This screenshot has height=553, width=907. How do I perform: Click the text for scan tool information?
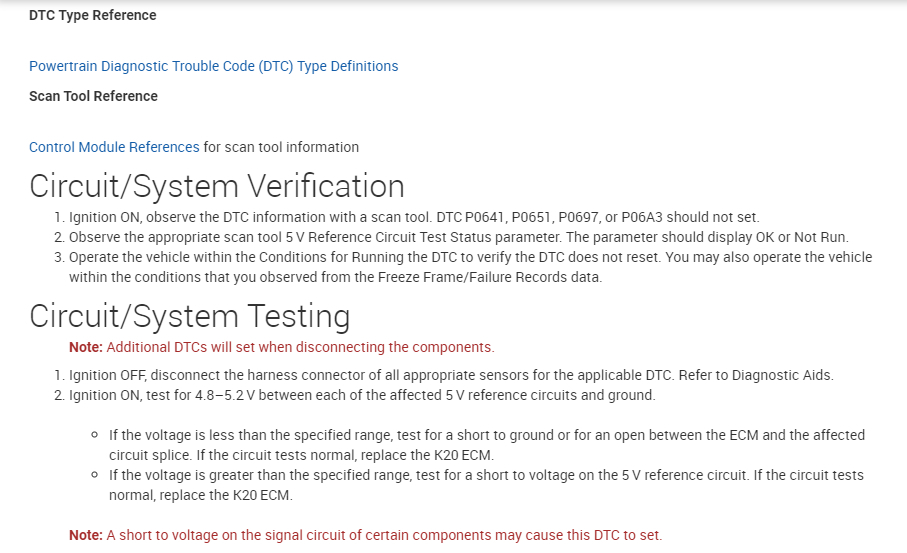281,147
